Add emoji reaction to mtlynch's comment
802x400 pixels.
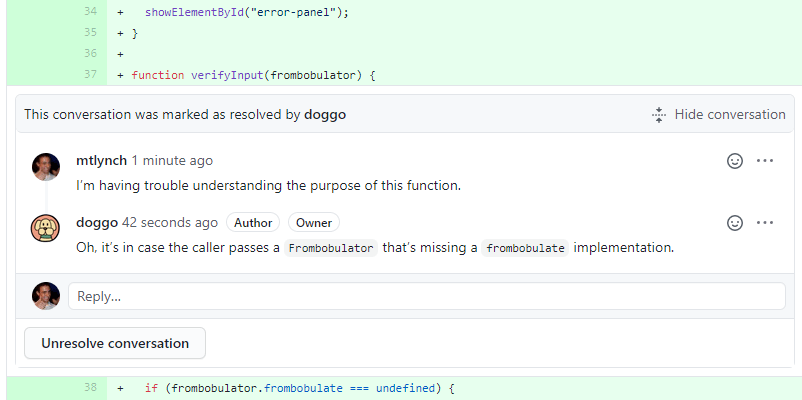click(x=735, y=161)
